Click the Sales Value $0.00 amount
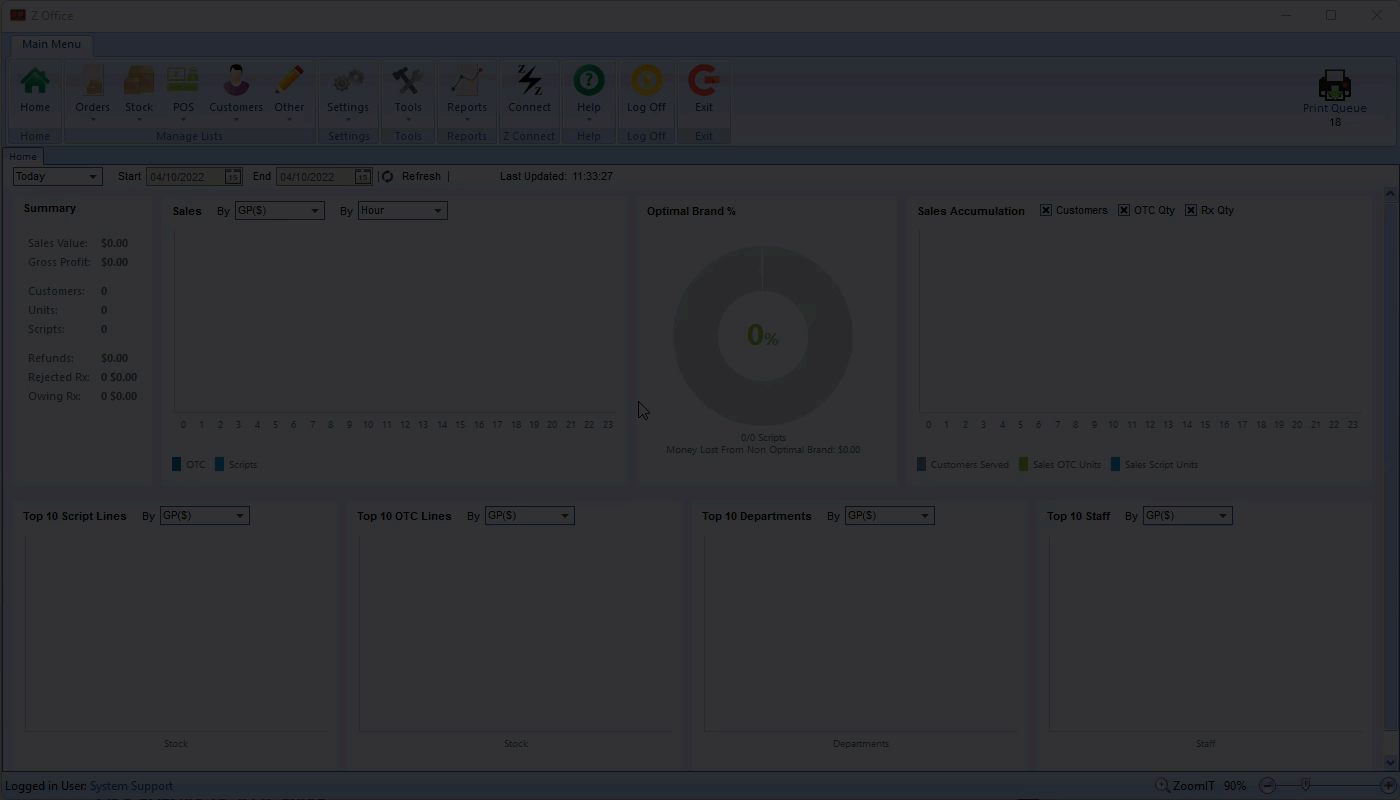The image size is (1400, 800). pyautogui.click(x=114, y=243)
